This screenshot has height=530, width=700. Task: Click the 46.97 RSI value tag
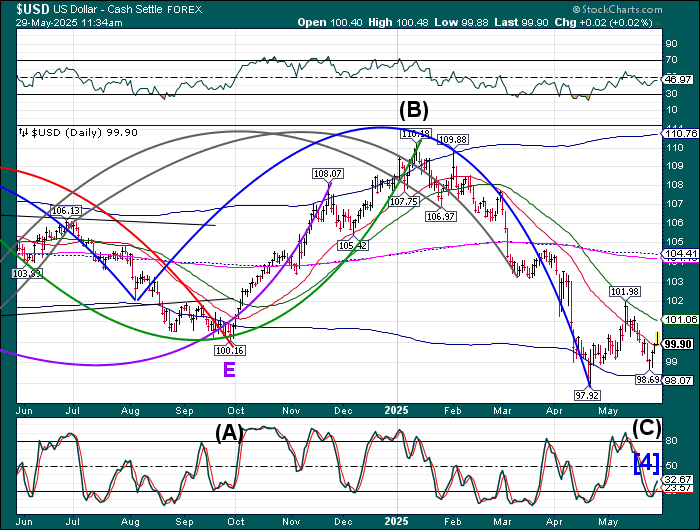678,78
